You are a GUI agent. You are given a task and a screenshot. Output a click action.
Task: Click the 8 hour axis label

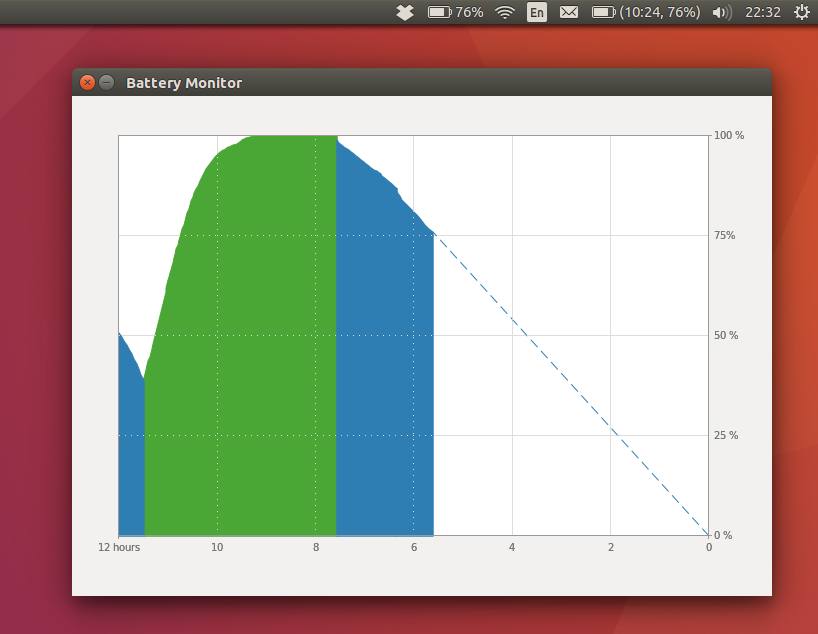(316, 547)
